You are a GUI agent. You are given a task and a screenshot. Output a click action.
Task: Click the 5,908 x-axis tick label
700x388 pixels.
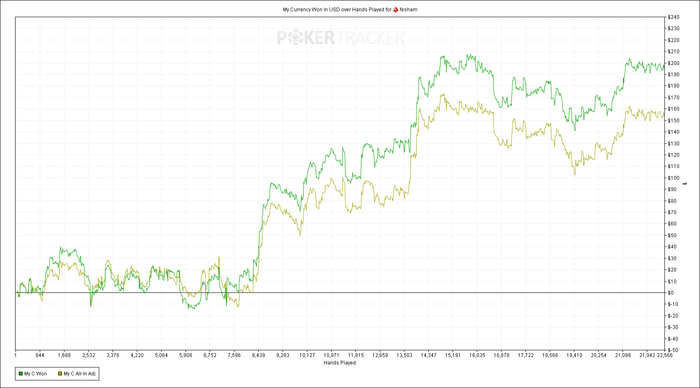click(185, 355)
